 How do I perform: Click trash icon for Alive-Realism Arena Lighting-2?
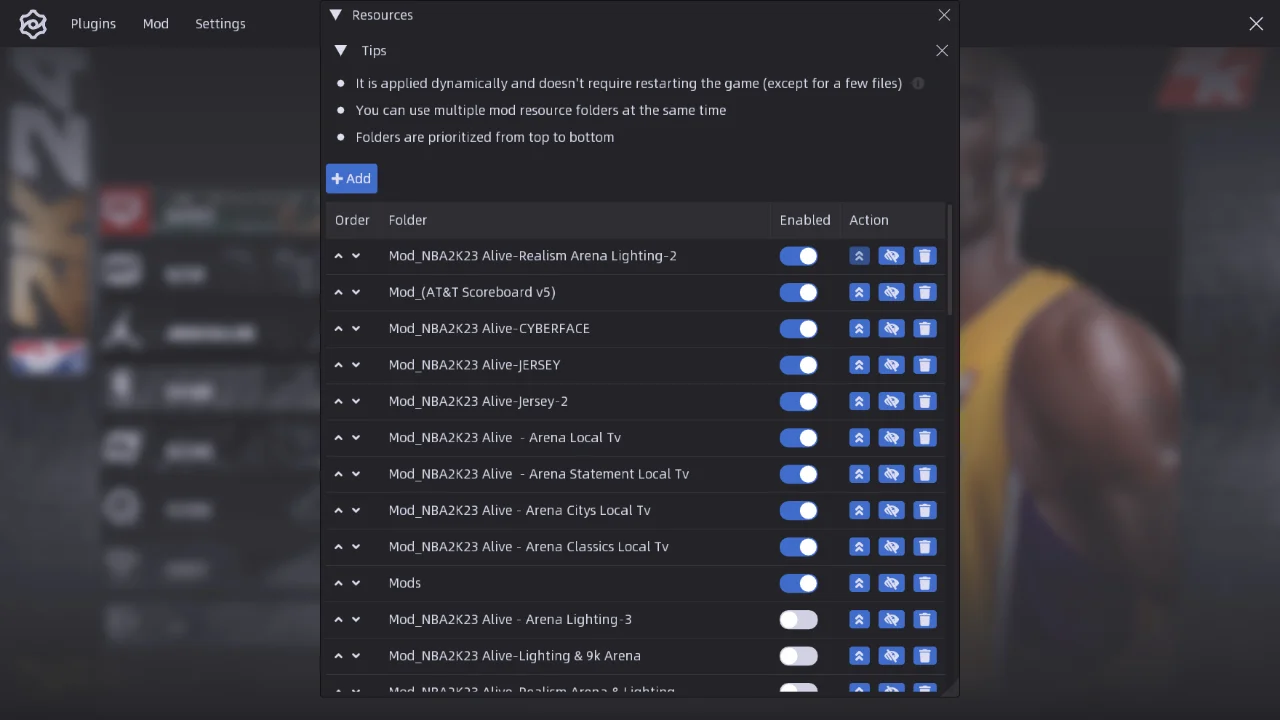click(x=925, y=256)
